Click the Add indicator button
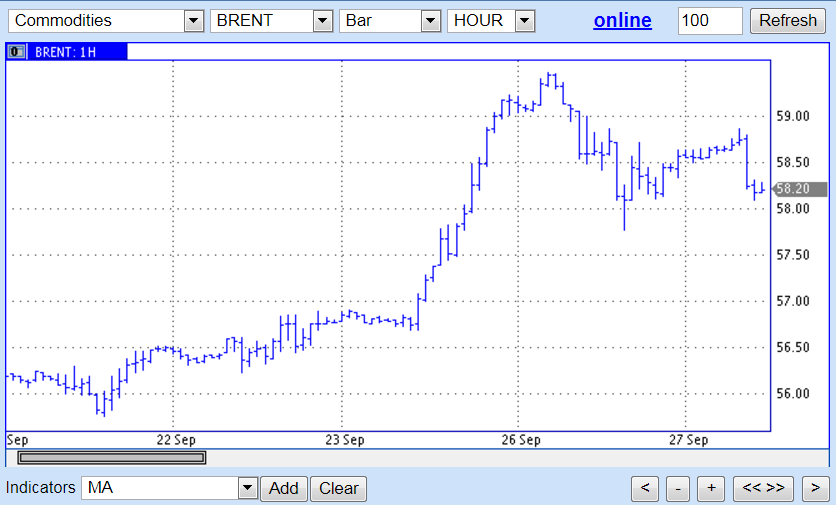Image resolution: width=836 pixels, height=505 pixels. tap(284, 488)
